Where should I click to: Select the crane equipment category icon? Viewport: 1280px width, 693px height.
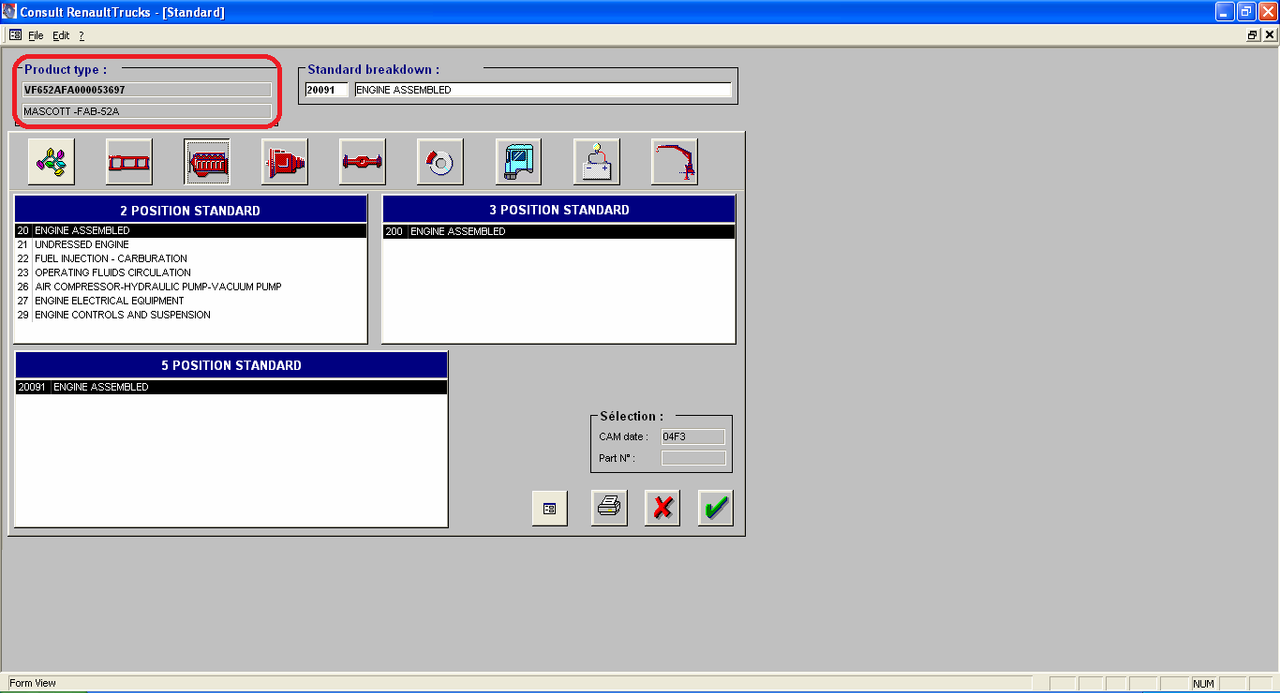coord(675,161)
